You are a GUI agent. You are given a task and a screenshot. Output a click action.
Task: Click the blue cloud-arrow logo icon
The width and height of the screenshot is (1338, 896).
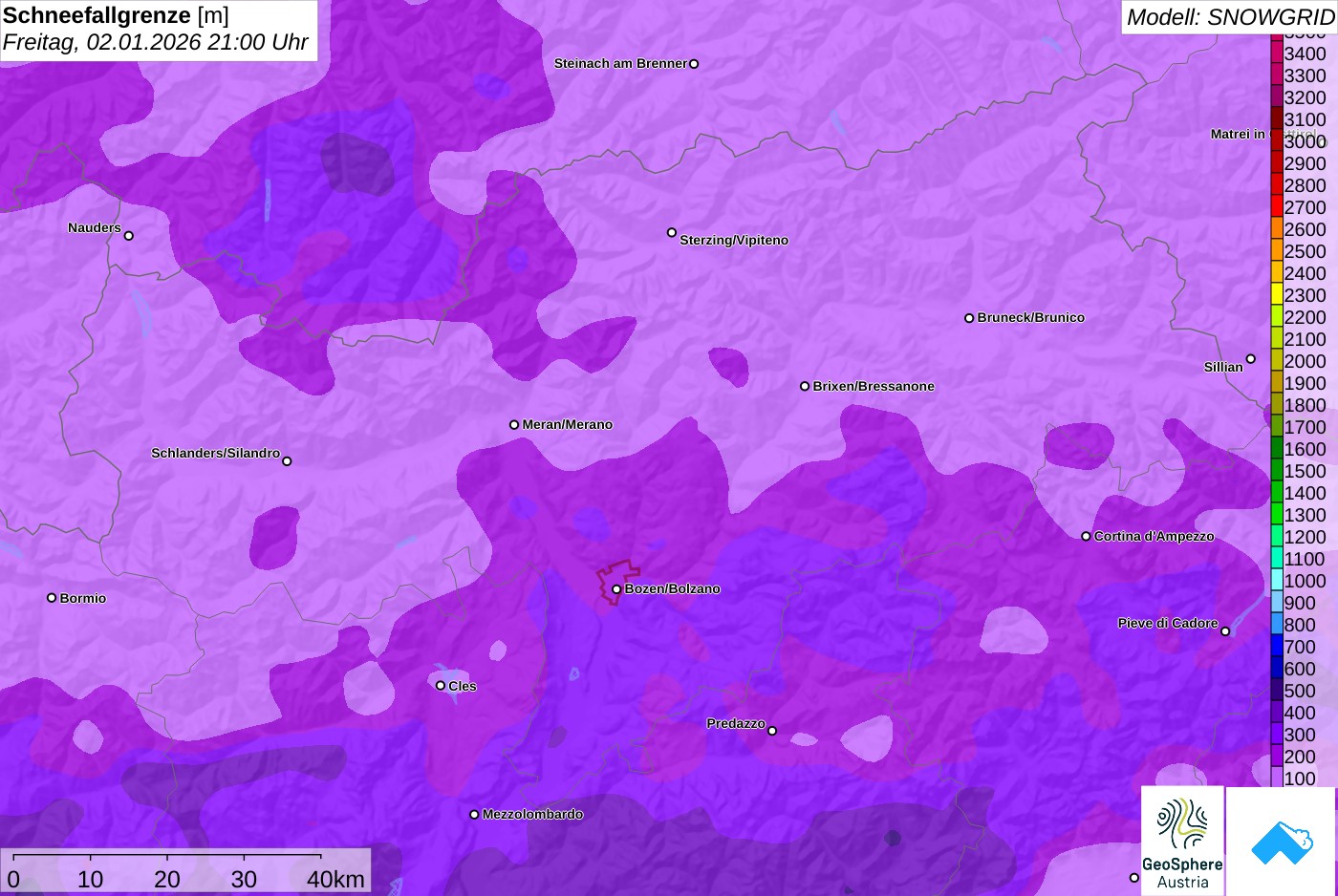tap(1282, 843)
